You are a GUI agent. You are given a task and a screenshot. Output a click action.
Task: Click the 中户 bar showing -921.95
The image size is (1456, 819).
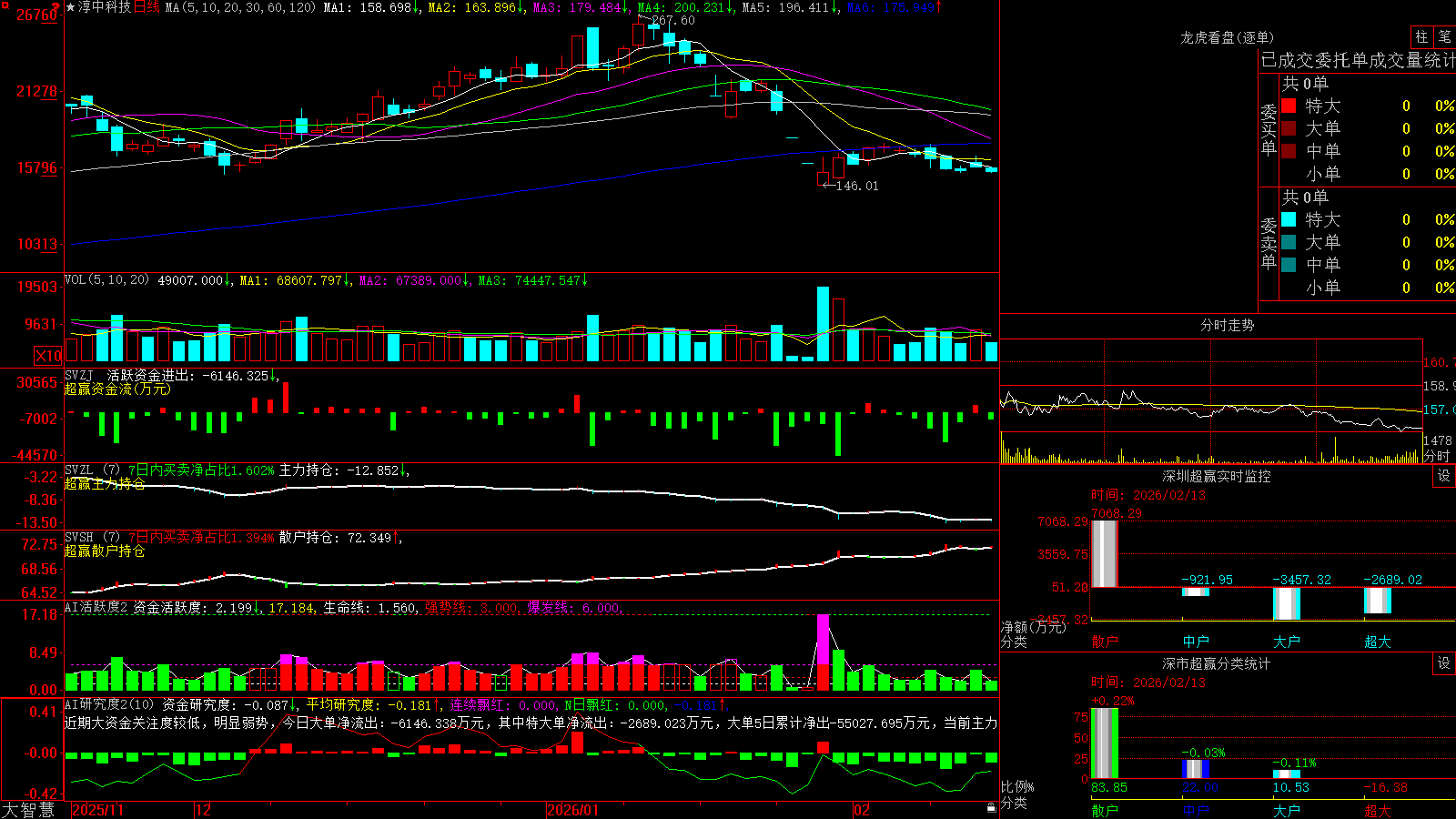(1196, 591)
